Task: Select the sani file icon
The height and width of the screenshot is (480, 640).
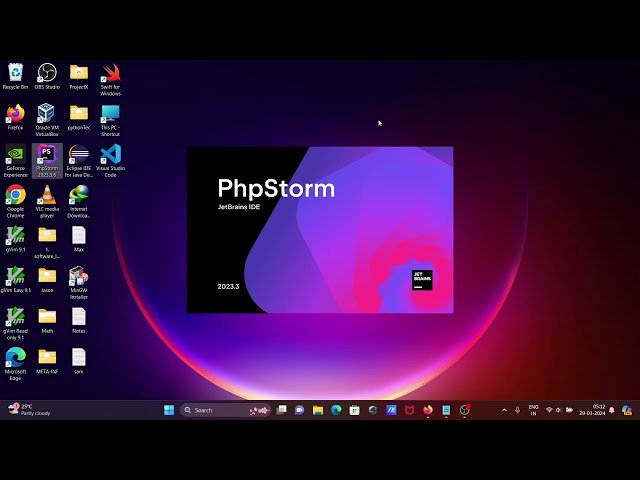Action: [x=79, y=361]
